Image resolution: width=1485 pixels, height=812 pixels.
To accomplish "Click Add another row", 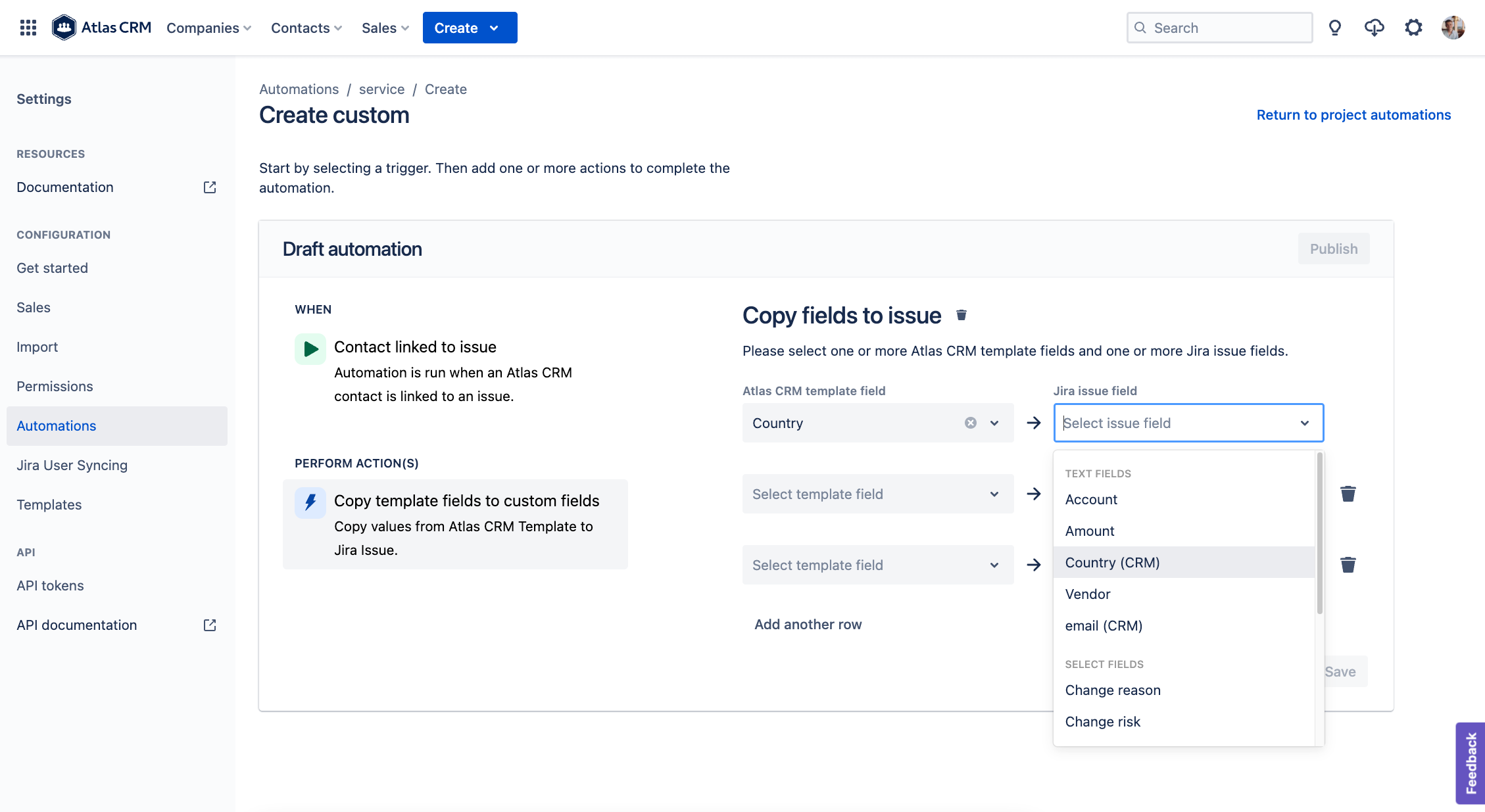I will click(807, 624).
